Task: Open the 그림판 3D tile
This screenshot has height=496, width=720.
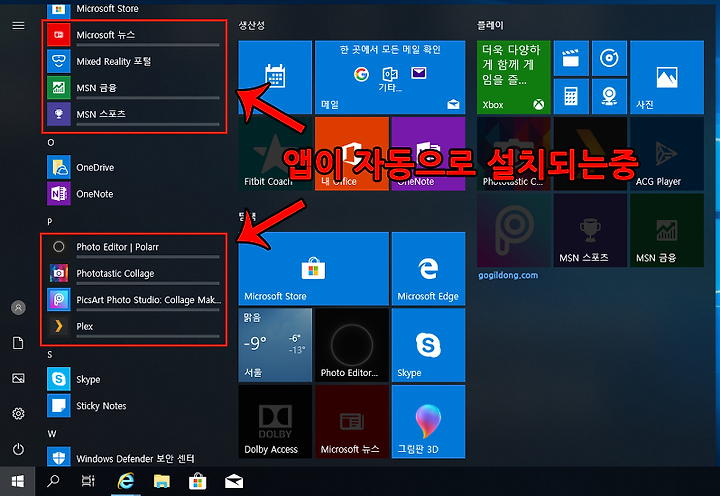Action: pyautogui.click(x=428, y=422)
